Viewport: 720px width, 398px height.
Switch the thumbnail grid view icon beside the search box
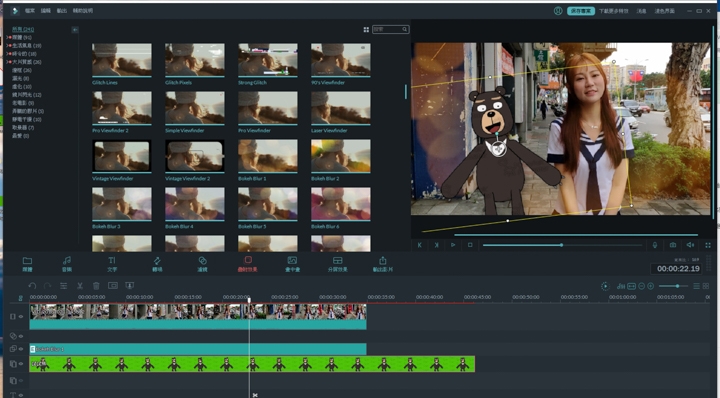pos(366,29)
